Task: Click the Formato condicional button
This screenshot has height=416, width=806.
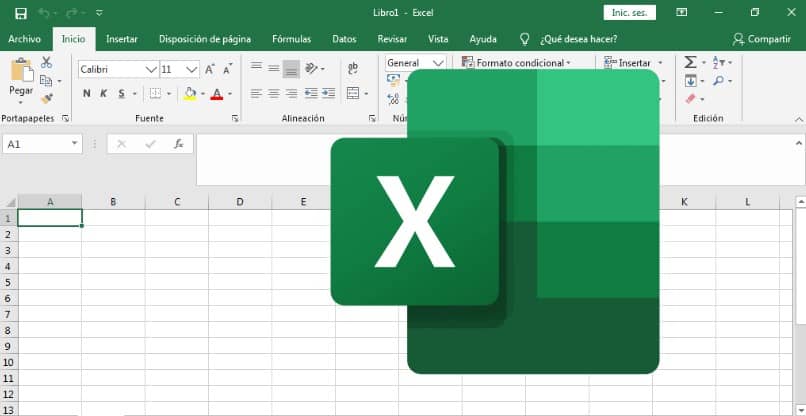Action: (x=517, y=63)
